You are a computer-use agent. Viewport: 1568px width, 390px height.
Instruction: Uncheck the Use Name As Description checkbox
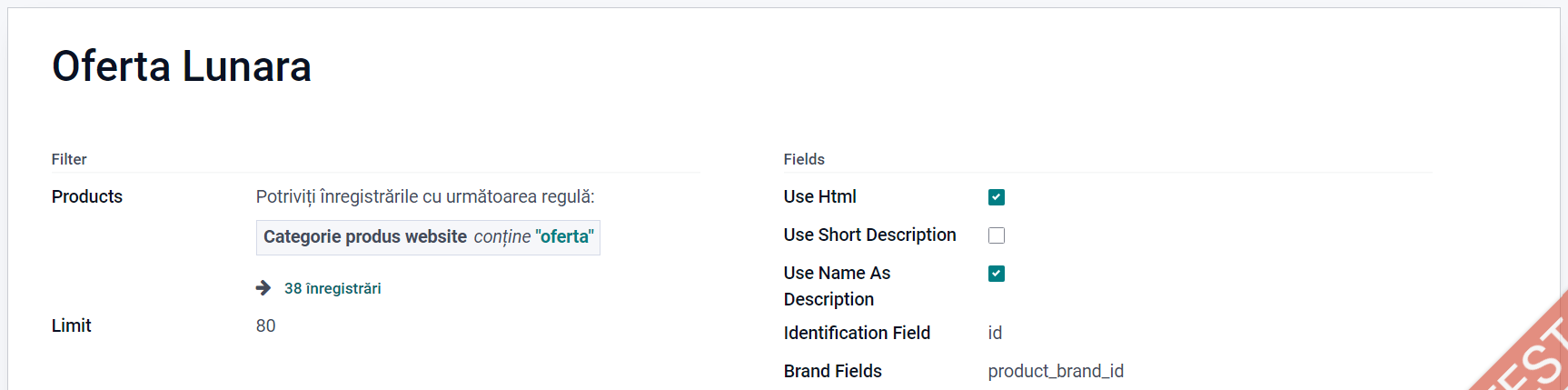(x=997, y=274)
